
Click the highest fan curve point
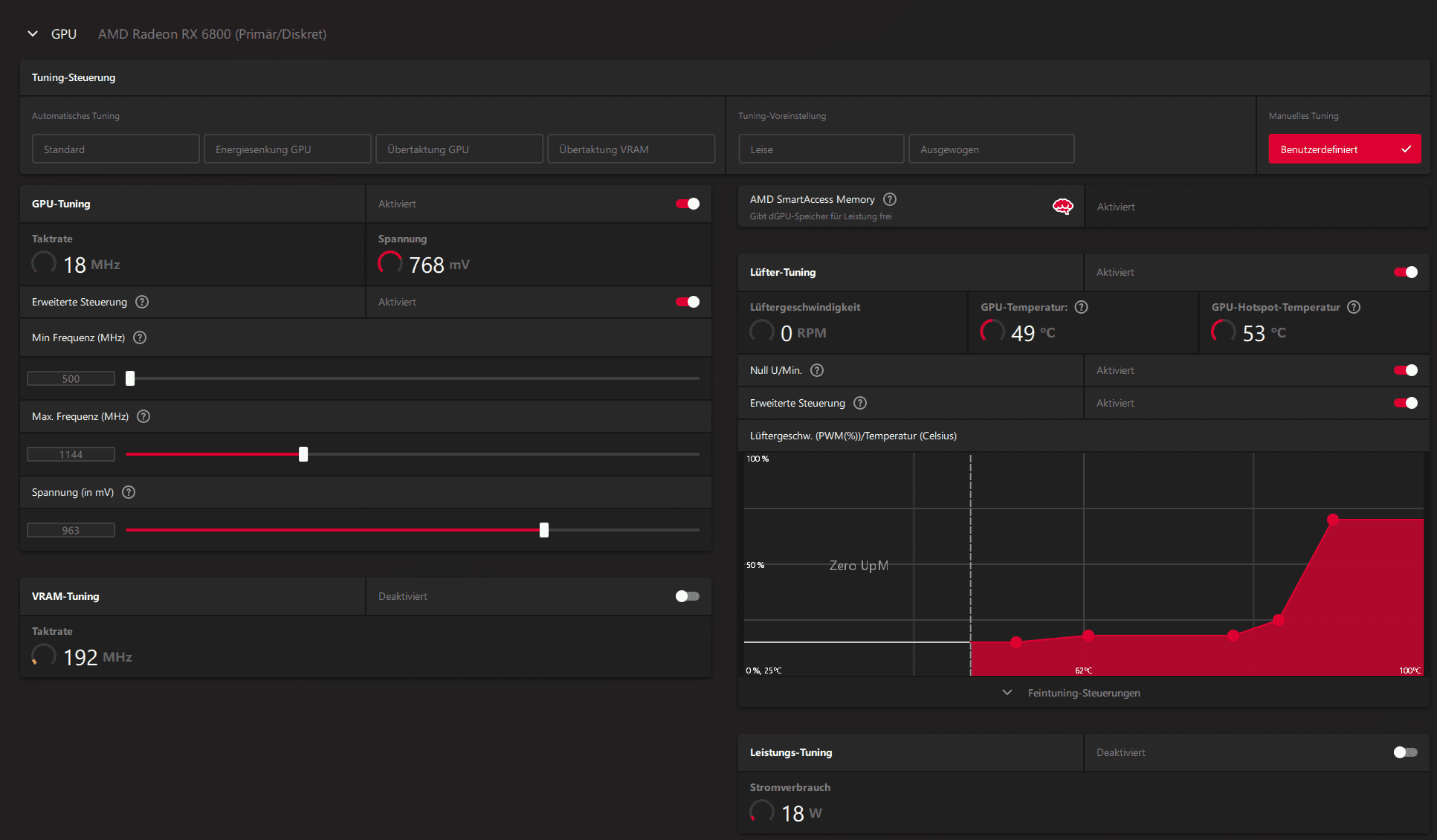tap(1333, 519)
